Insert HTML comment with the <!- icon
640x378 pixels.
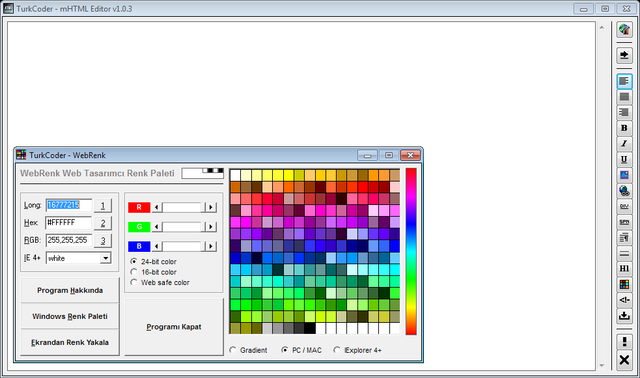pyautogui.click(x=624, y=300)
